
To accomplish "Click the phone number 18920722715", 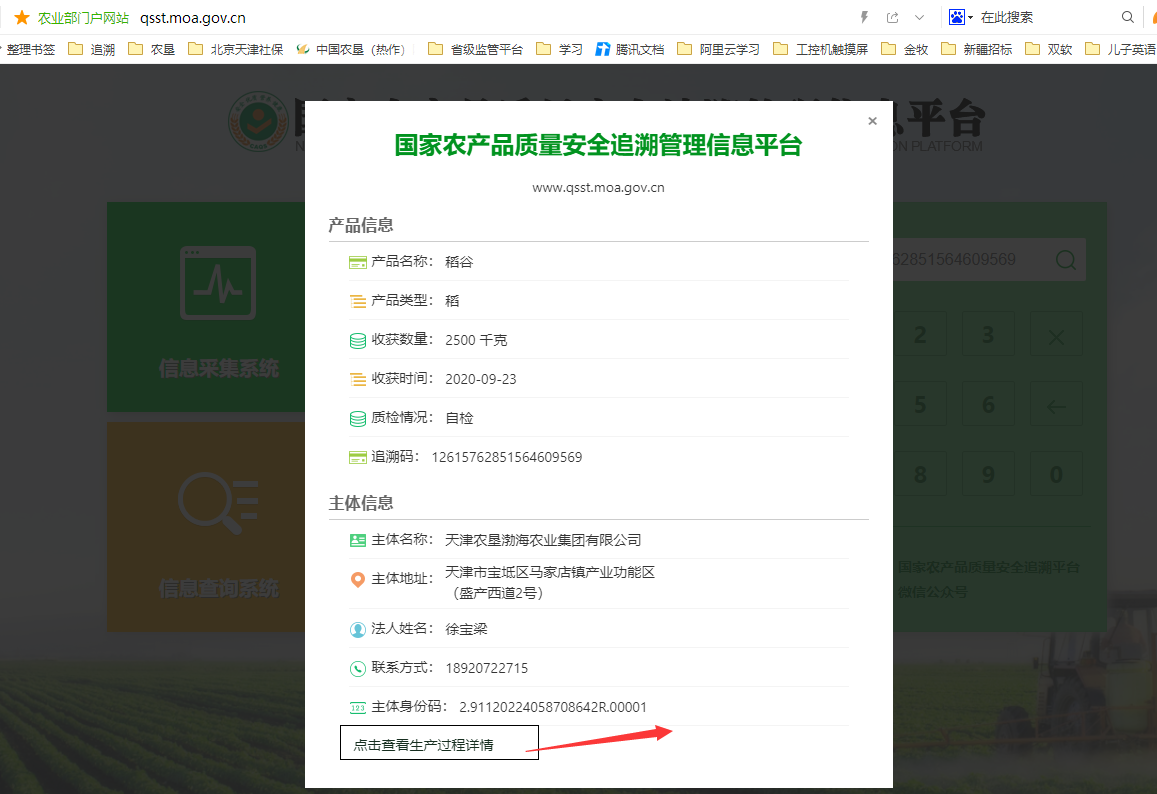I will click(x=487, y=669).
